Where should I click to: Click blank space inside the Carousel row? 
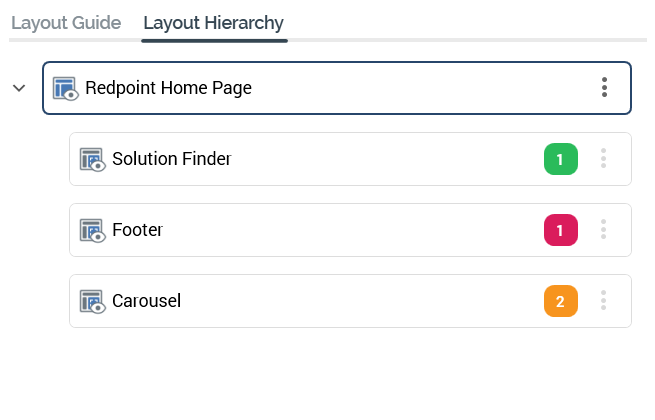pyautogui.click(x=360, y=301)
